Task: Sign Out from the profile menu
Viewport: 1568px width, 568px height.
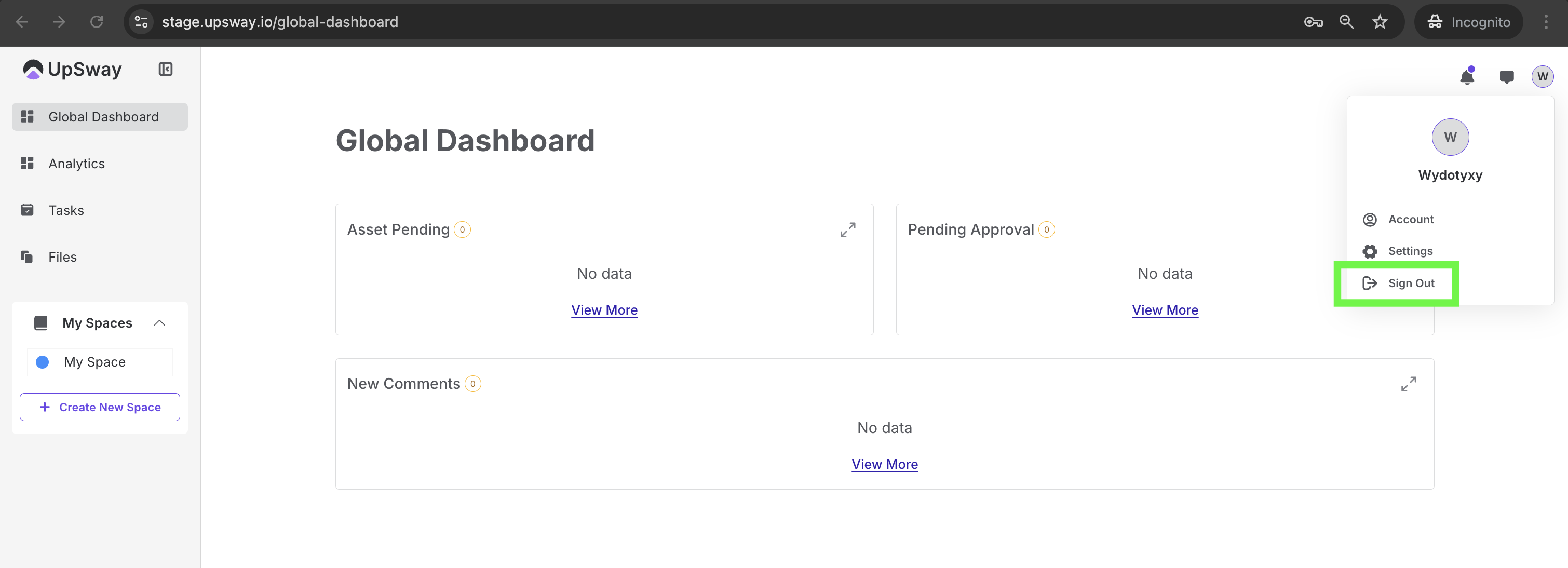Action: coord(1410,283)
